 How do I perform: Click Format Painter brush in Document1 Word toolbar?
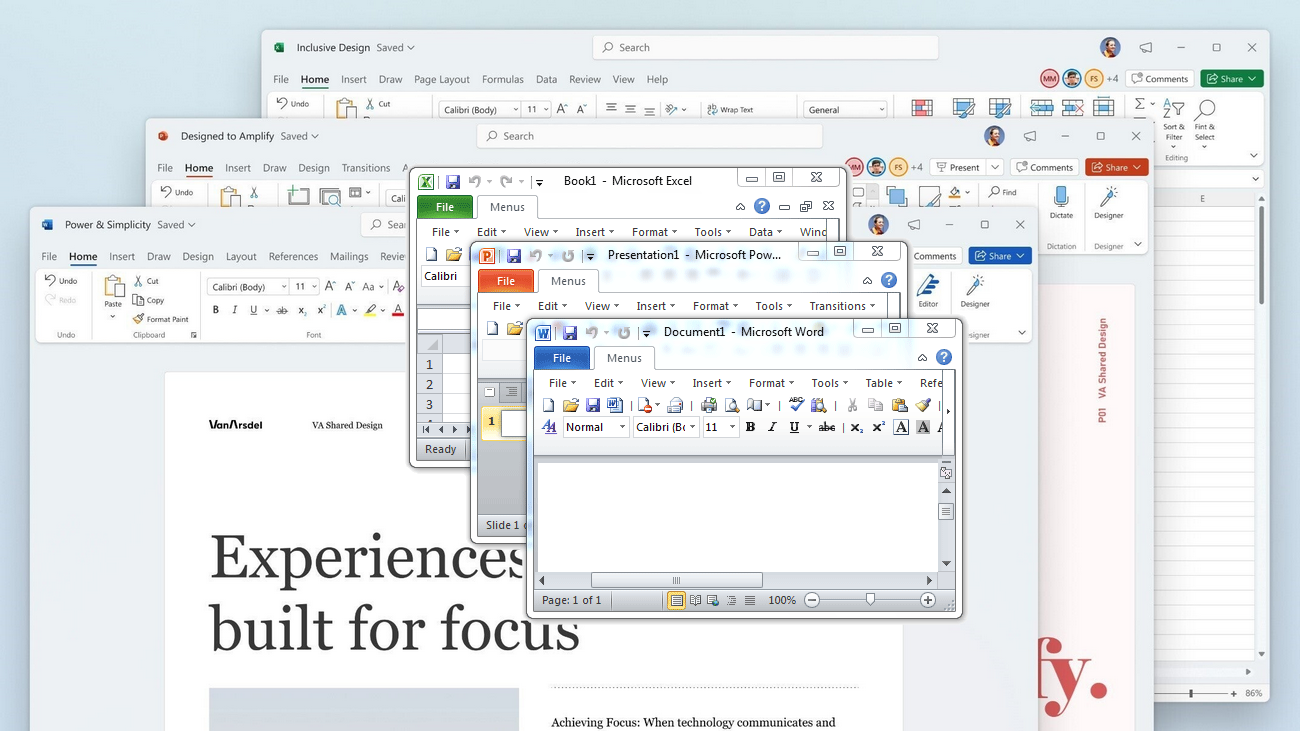923,405
